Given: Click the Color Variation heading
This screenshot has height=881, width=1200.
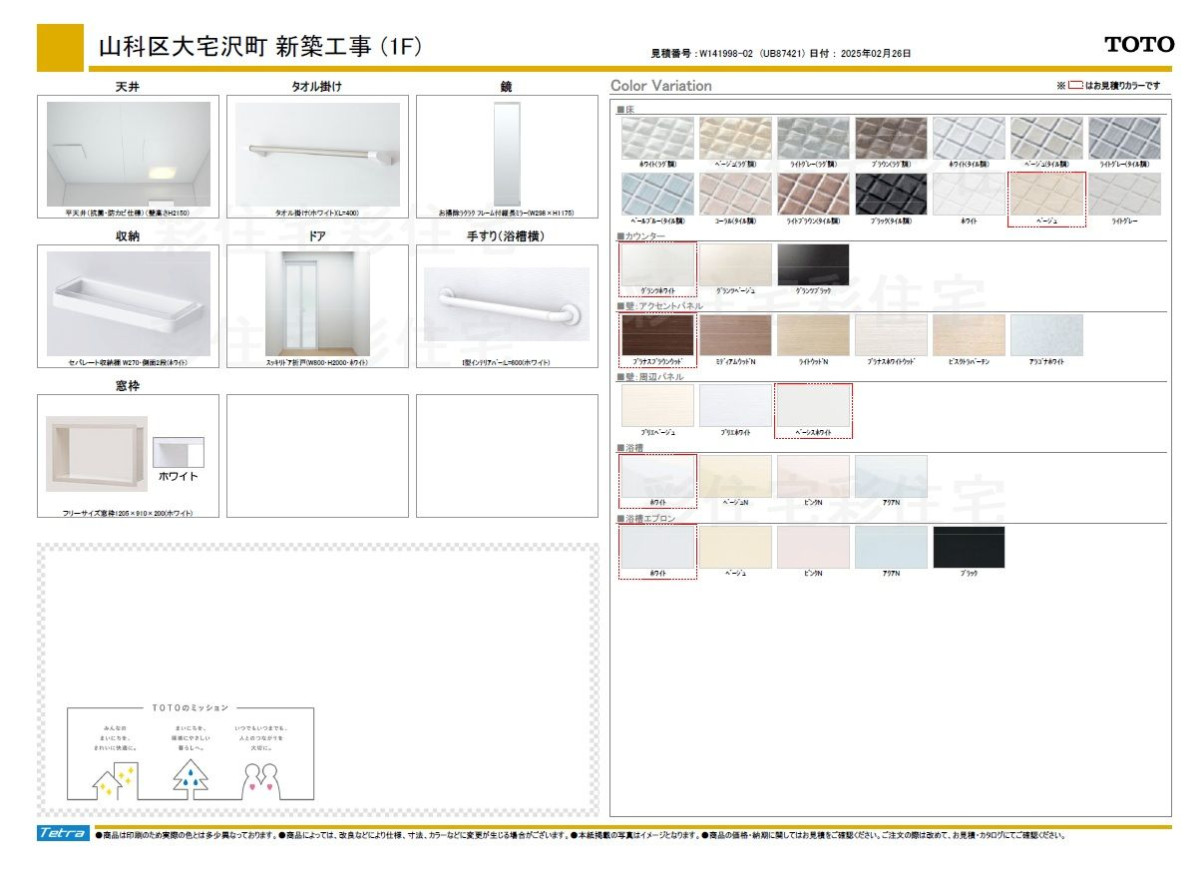Looking at the screenshot, I should click(661, 86).
